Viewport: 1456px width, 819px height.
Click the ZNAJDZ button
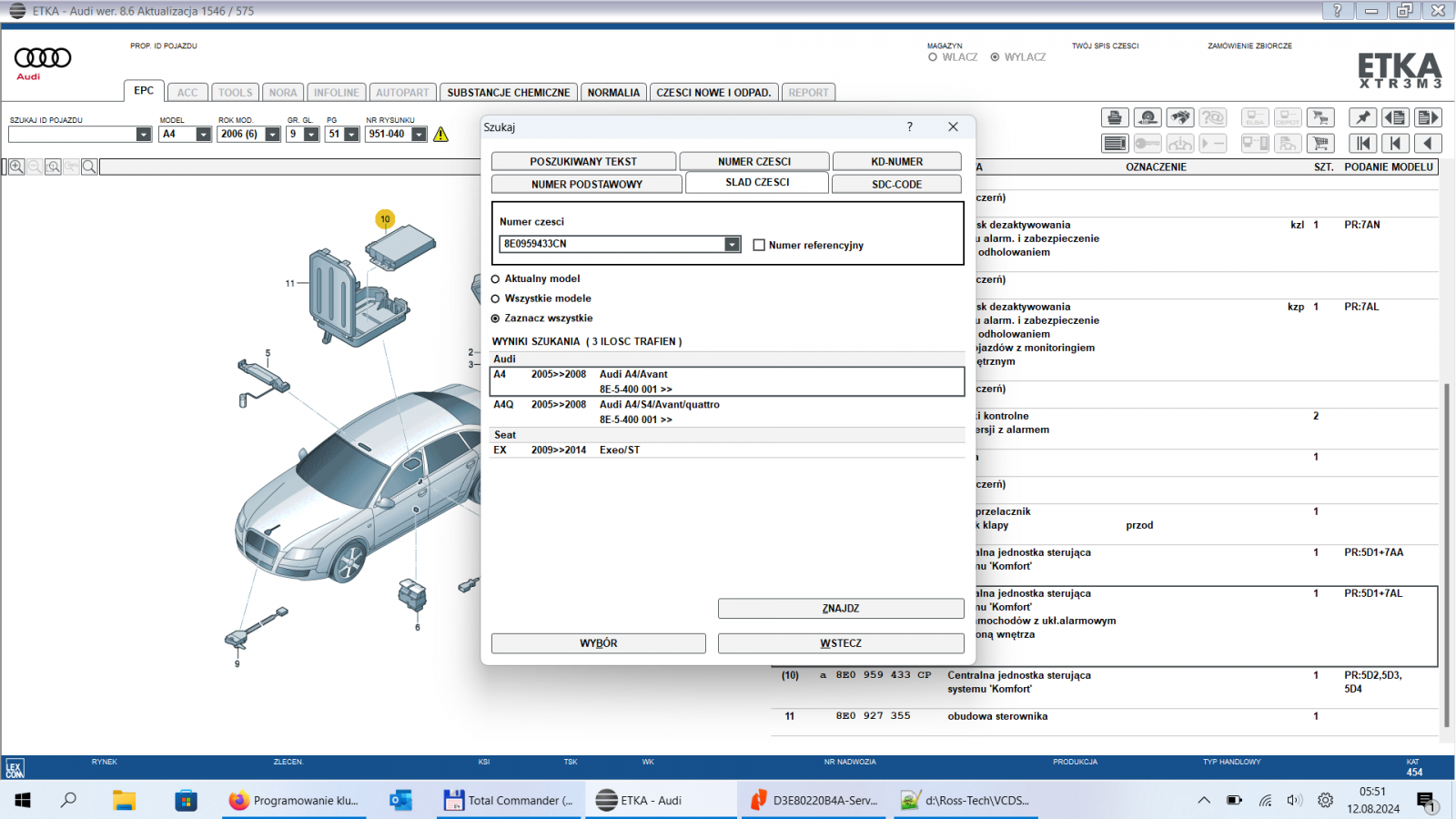pos(841,608)
